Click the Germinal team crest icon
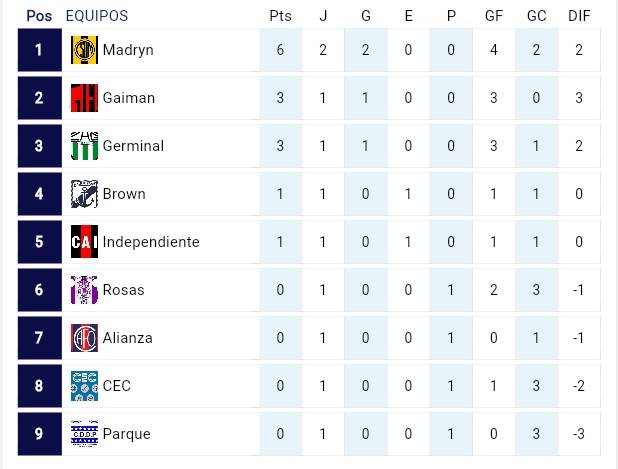The height and width of the screenshot is (469, 618). tap(84, 146)
